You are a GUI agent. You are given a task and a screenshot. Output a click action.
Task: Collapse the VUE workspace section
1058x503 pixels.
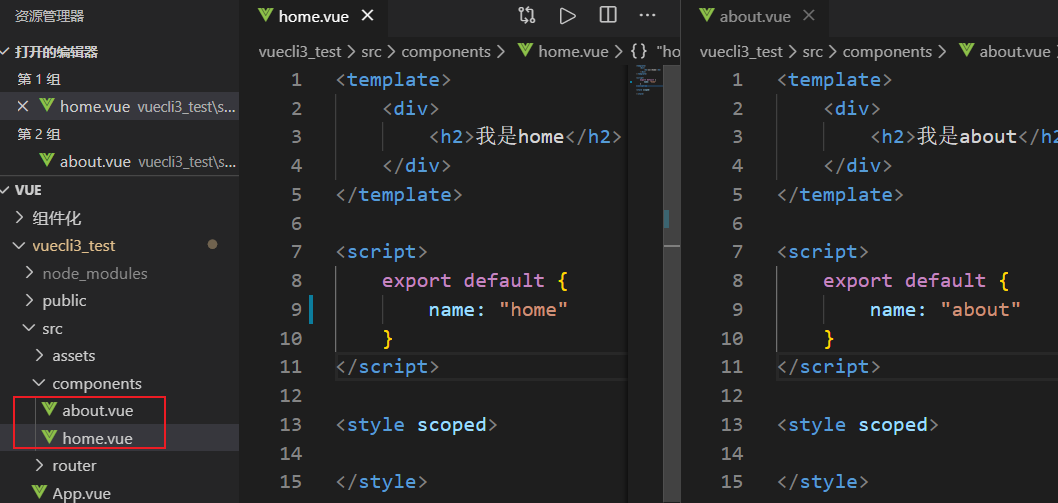pyautogui.click(x=7, y=190)
